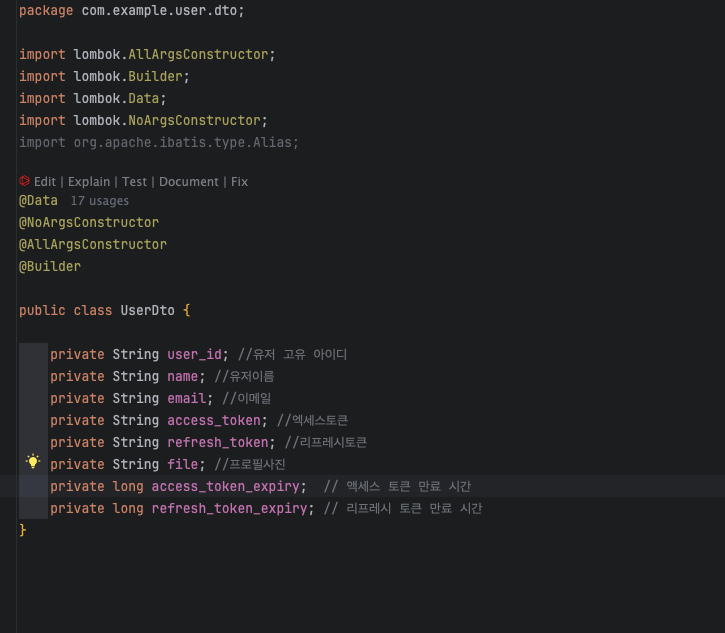Click the lombok.Builder import line
Image resolution: width=725 pixels, height=633 pixels.
point(104,76)
